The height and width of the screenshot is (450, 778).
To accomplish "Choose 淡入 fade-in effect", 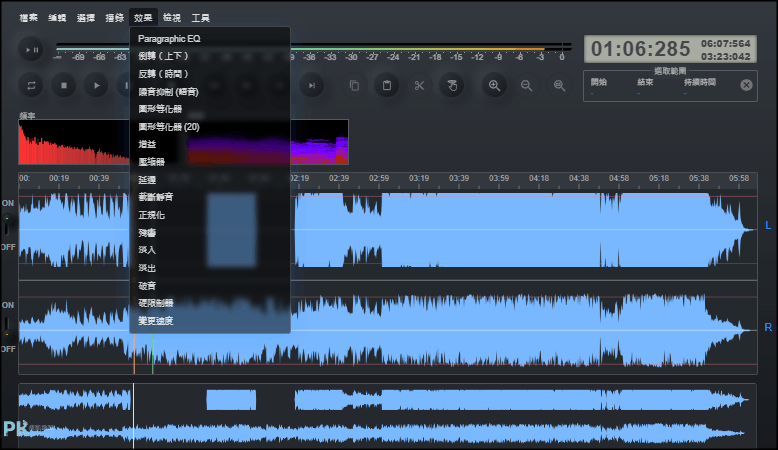I will point(210,250).
